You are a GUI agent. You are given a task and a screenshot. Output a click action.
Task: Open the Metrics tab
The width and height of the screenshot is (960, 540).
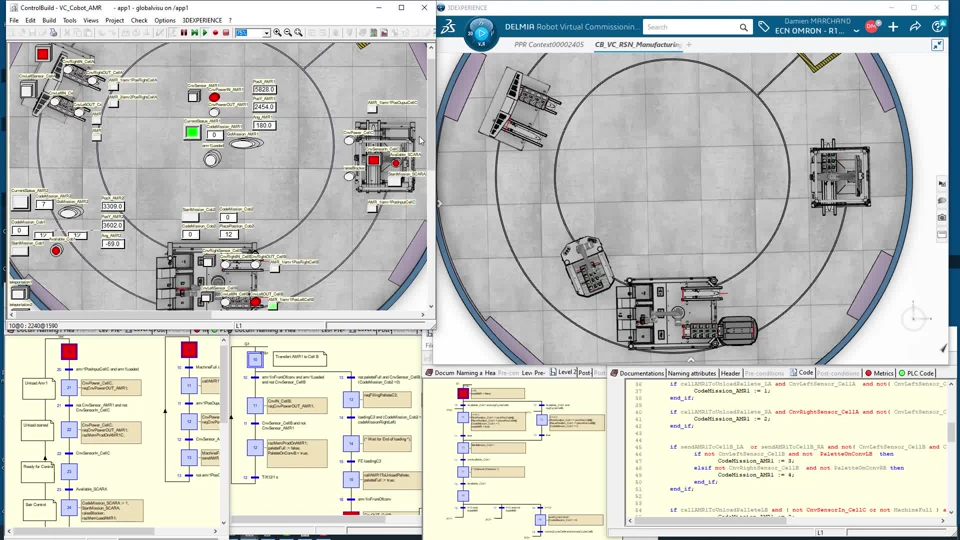pyautogui.click(x=879, y=373)
